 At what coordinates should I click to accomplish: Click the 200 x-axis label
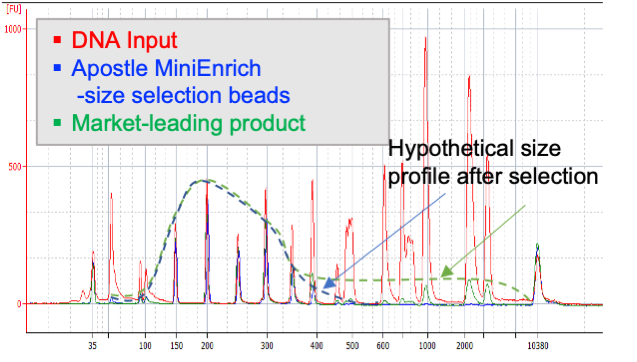coord(207,346)
